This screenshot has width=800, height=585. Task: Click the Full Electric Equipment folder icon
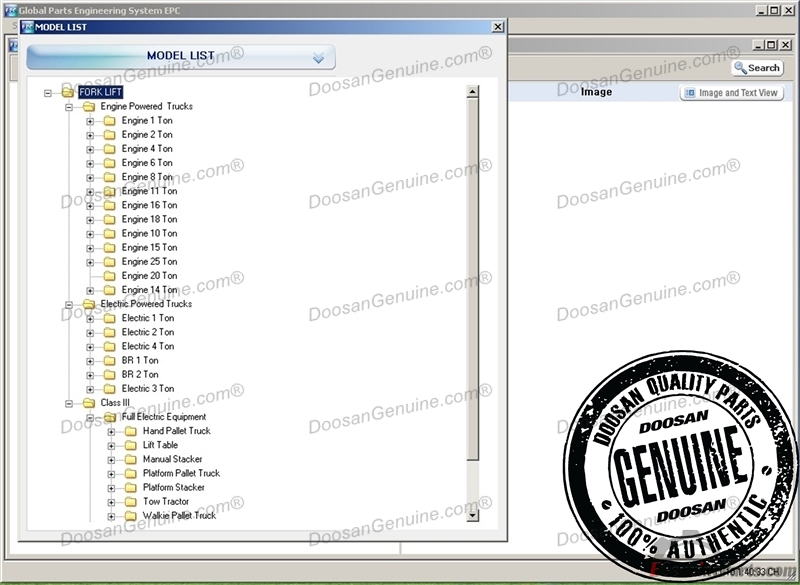pos(109,417)
